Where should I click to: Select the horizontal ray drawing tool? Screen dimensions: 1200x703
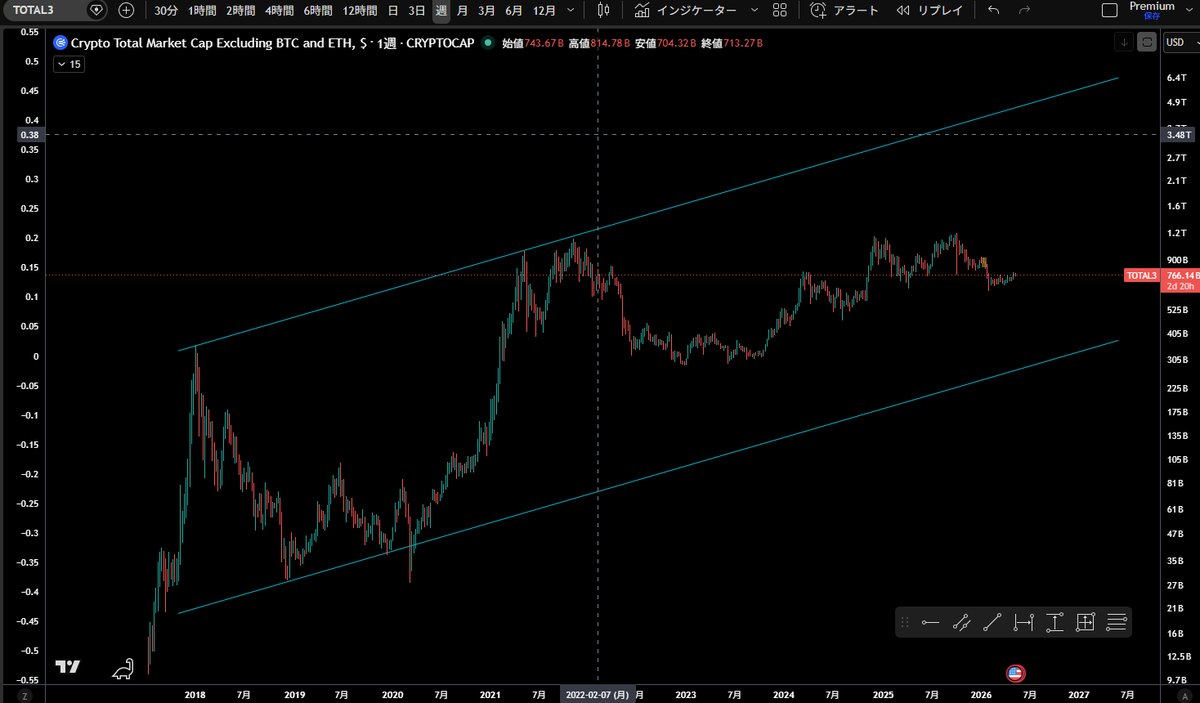[x=931, y=623]
